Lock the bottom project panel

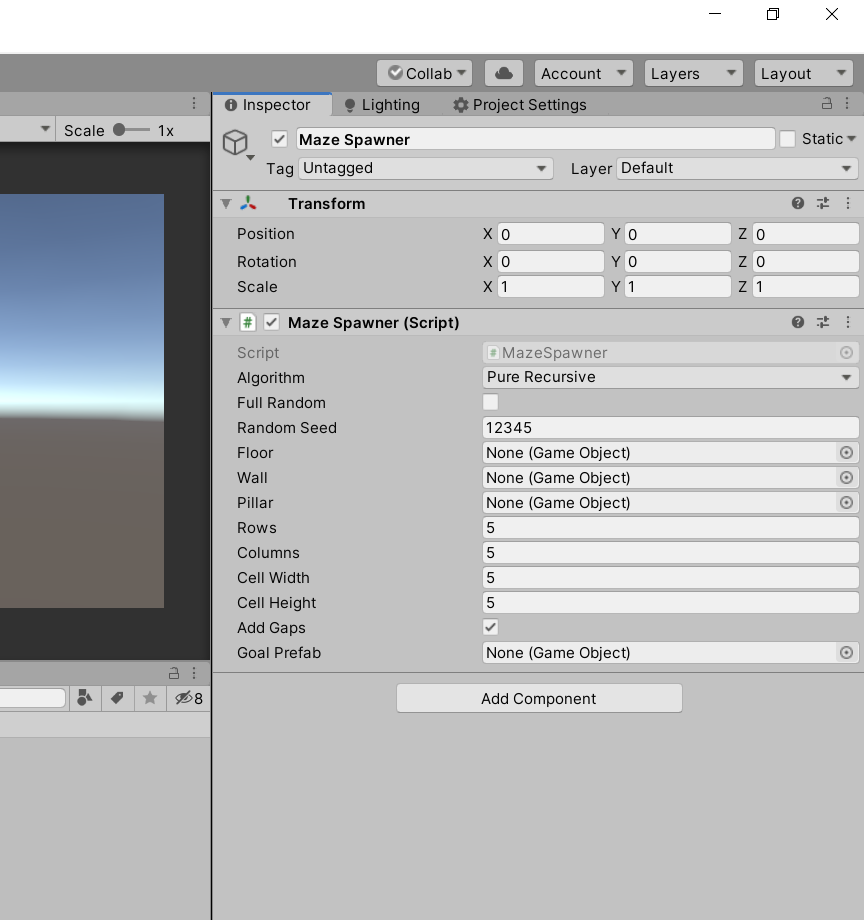point(174,673)
